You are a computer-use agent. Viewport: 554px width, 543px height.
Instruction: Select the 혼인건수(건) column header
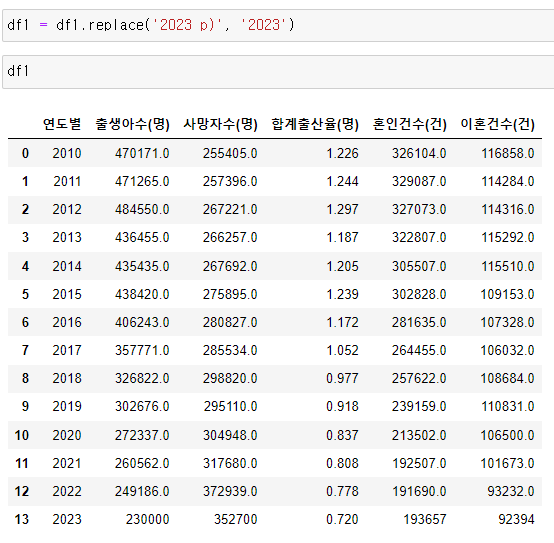409,124
